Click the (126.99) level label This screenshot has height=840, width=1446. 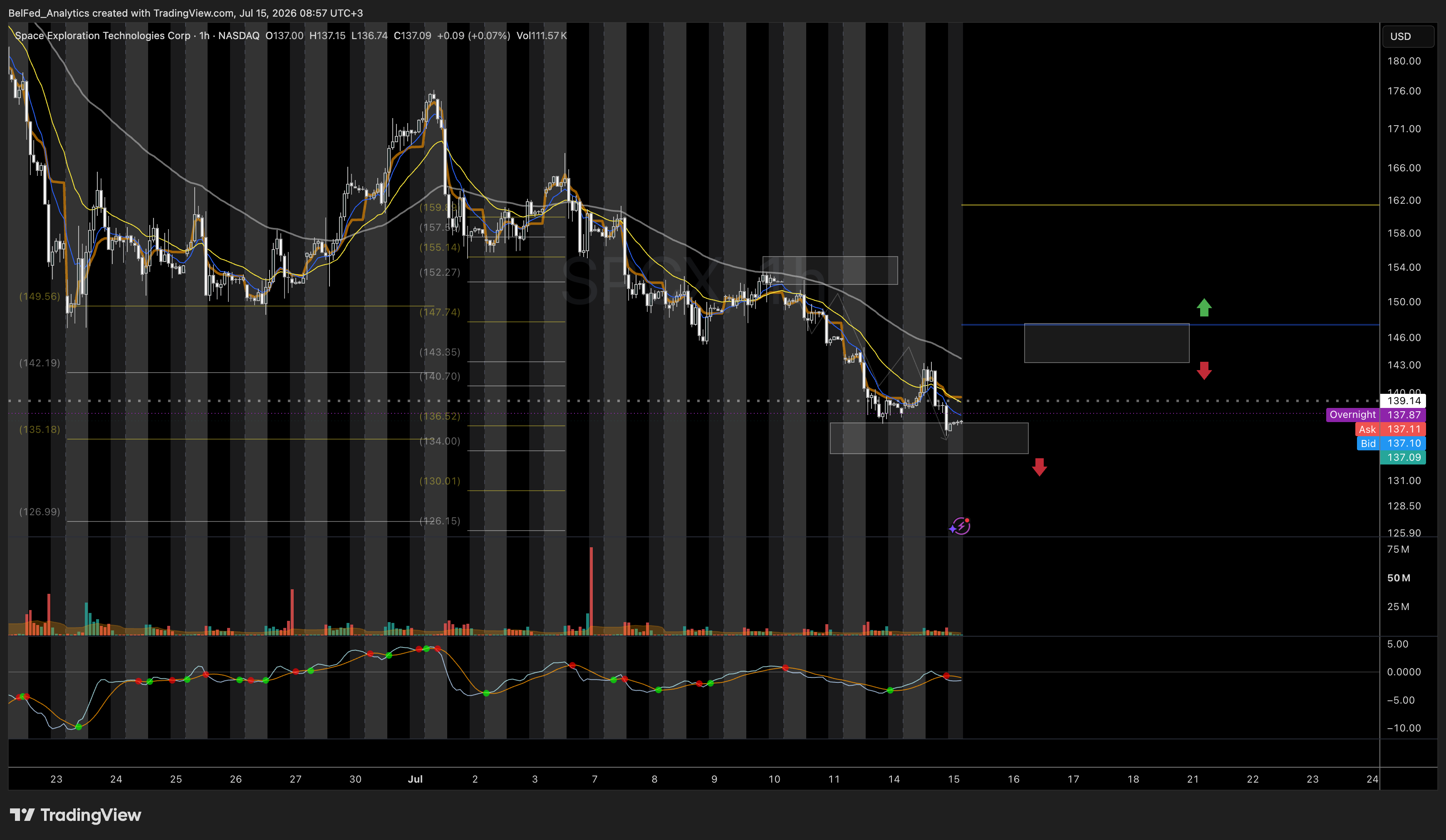[x=40, y=511]
